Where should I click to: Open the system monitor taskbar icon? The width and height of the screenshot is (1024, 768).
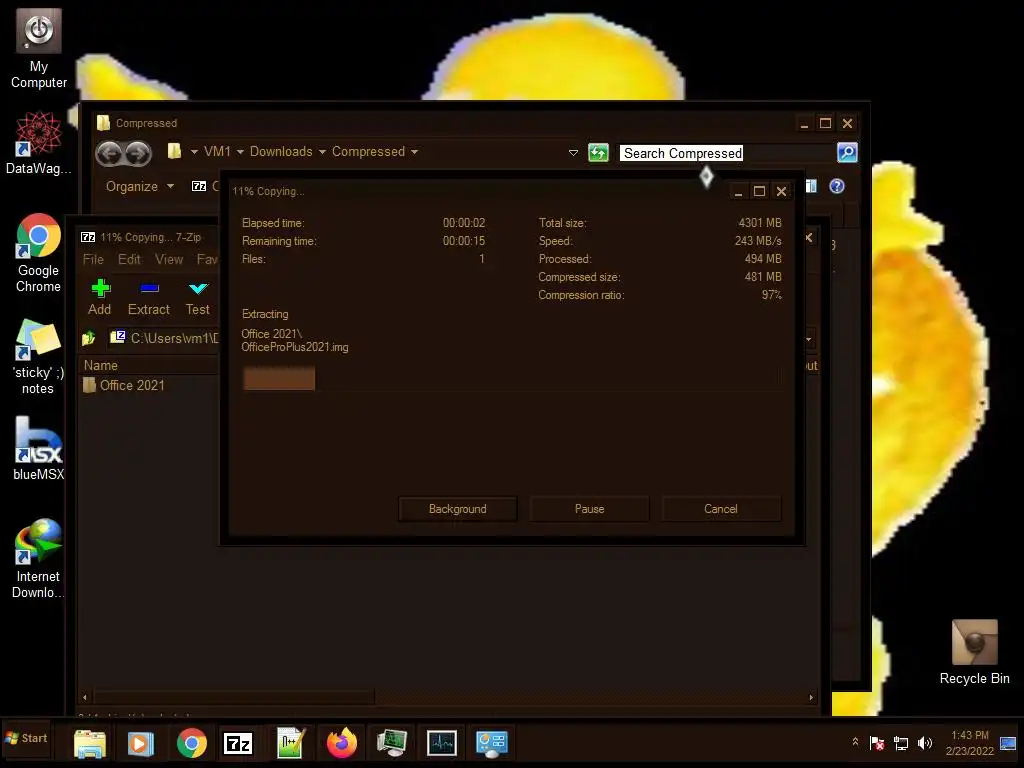pyautogui.click(x=442, y=743)
